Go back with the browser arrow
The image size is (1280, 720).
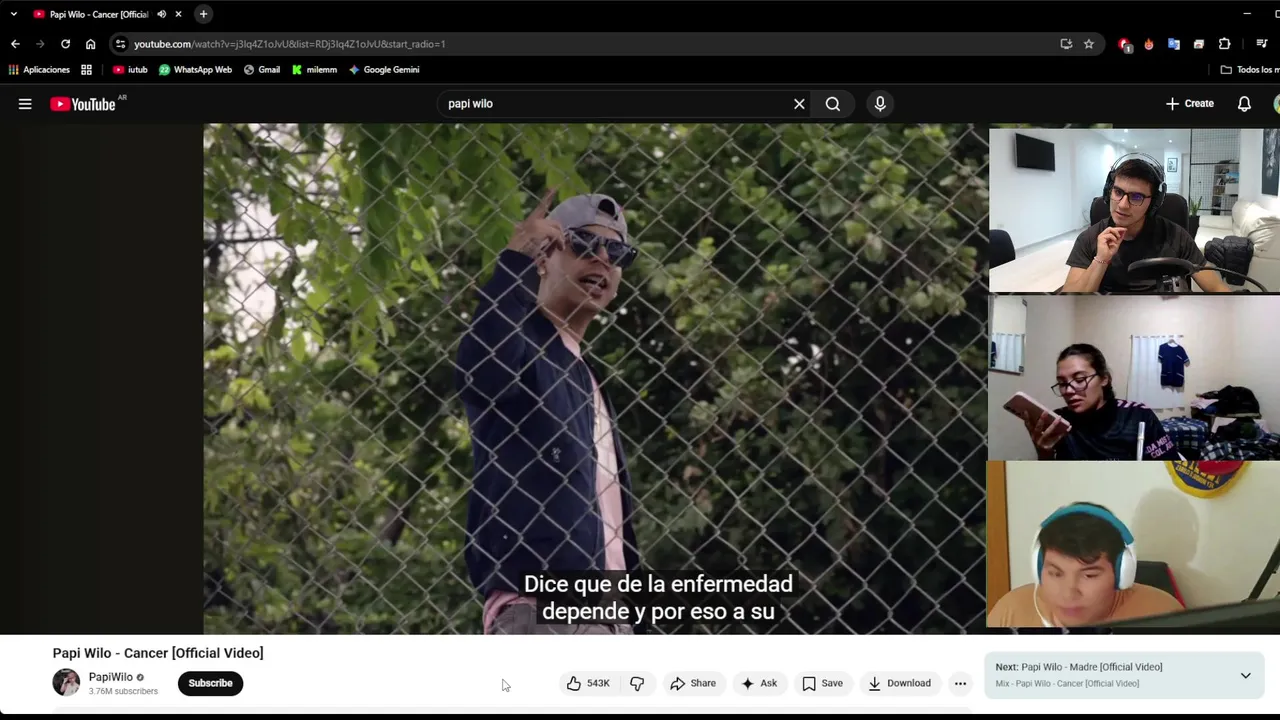tap(15, 44)
